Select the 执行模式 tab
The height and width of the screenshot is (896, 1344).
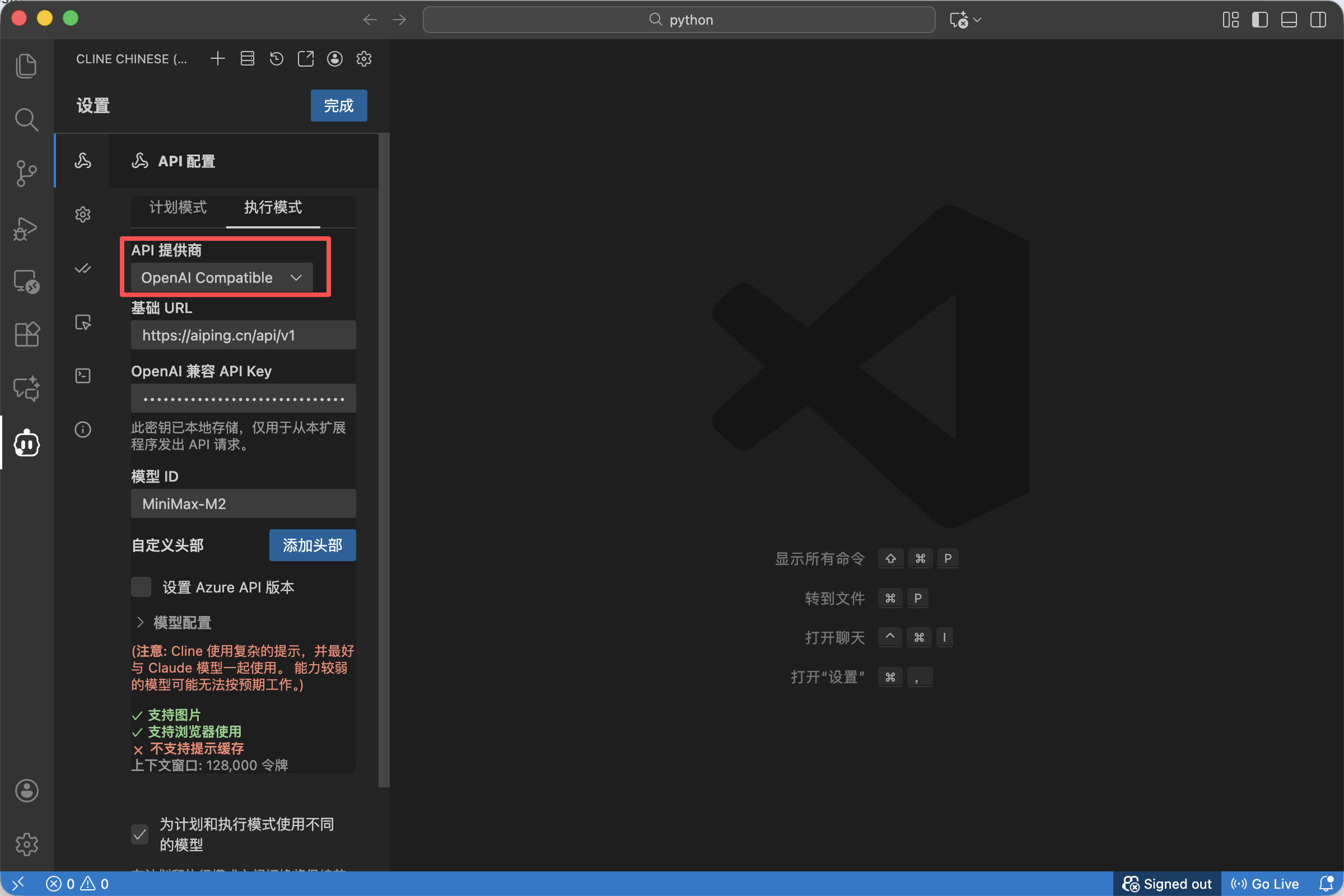click(x=273, y=207)
